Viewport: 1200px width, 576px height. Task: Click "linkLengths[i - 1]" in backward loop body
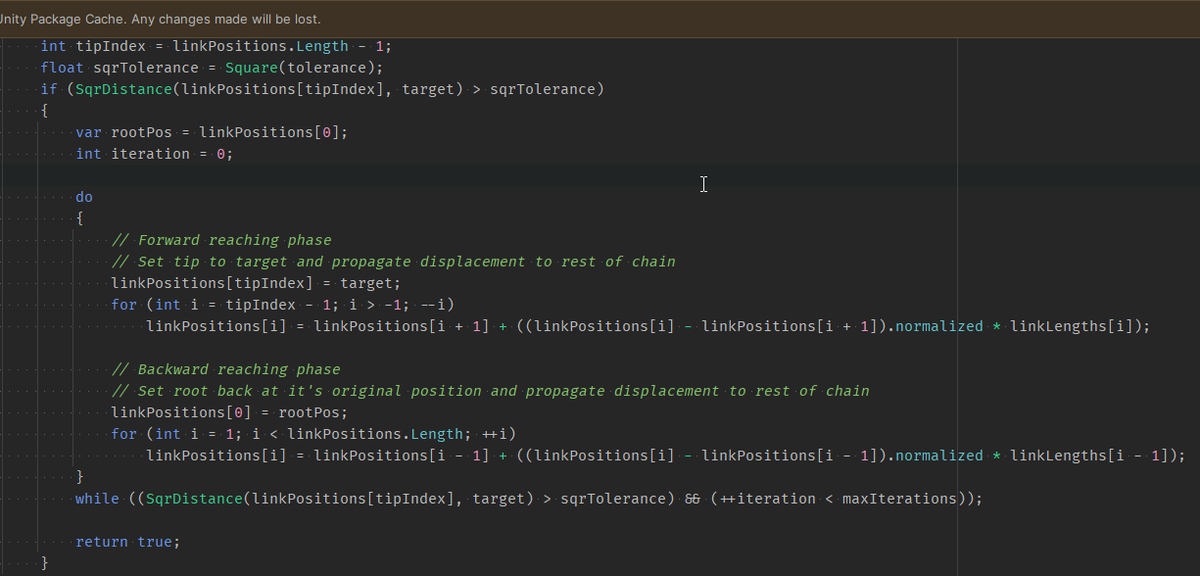(x=1089, y=456)
